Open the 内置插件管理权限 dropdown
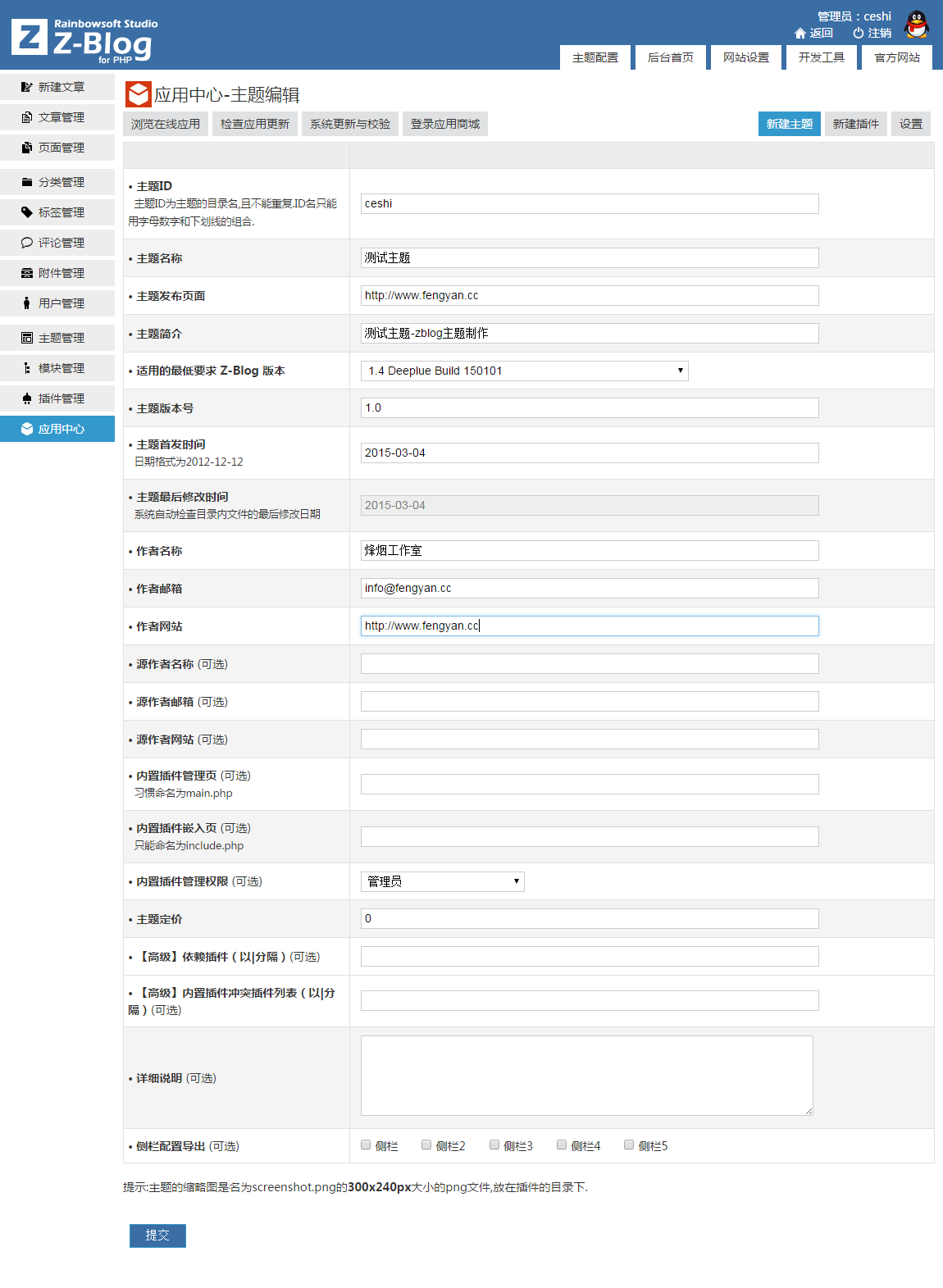This screenshot has width=943, height=1288. (443, 881)
